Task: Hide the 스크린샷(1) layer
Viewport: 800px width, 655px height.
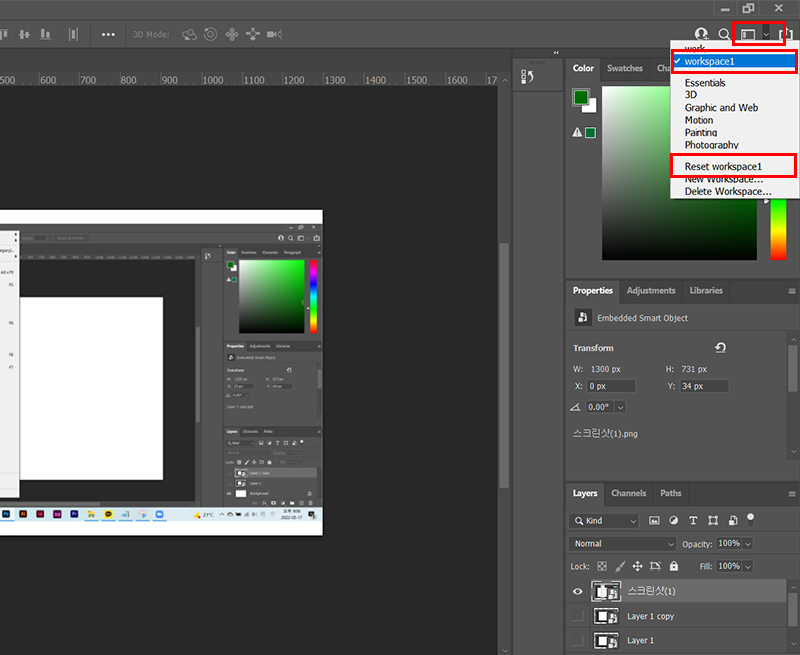Action: click(x=578, y=592)
